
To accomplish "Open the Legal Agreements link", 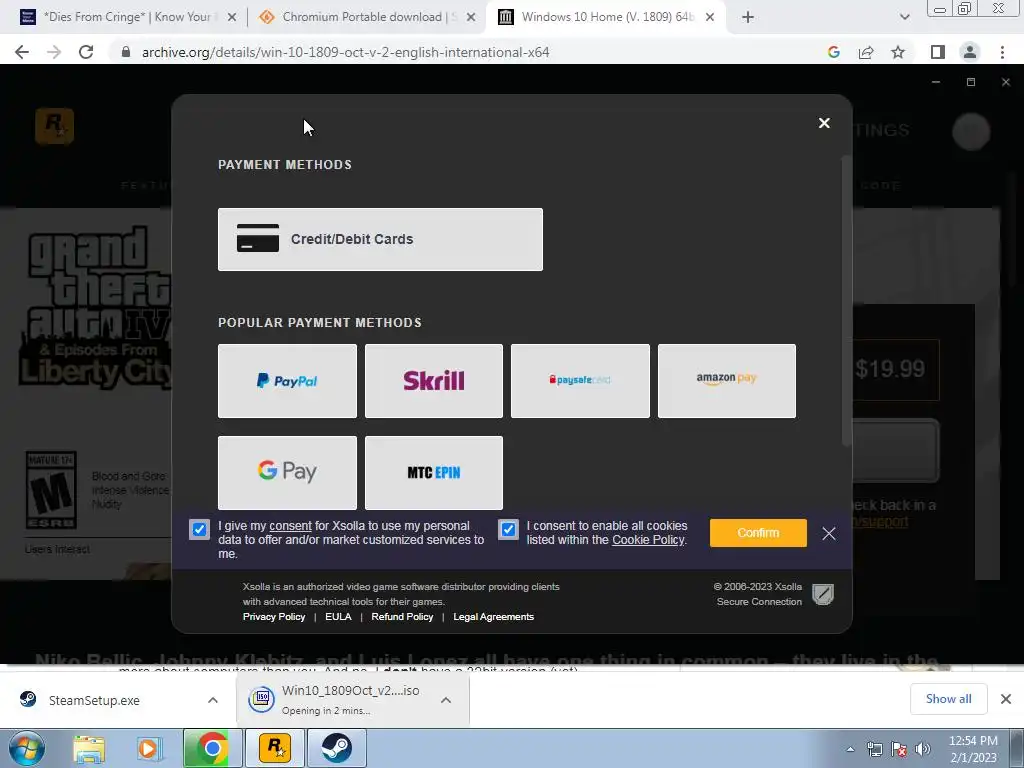I will (494, 616).
